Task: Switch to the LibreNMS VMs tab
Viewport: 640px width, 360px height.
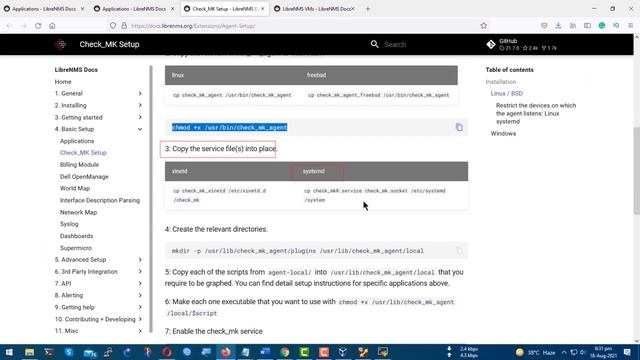Action: pyautogui.click(x=313, y=9)
